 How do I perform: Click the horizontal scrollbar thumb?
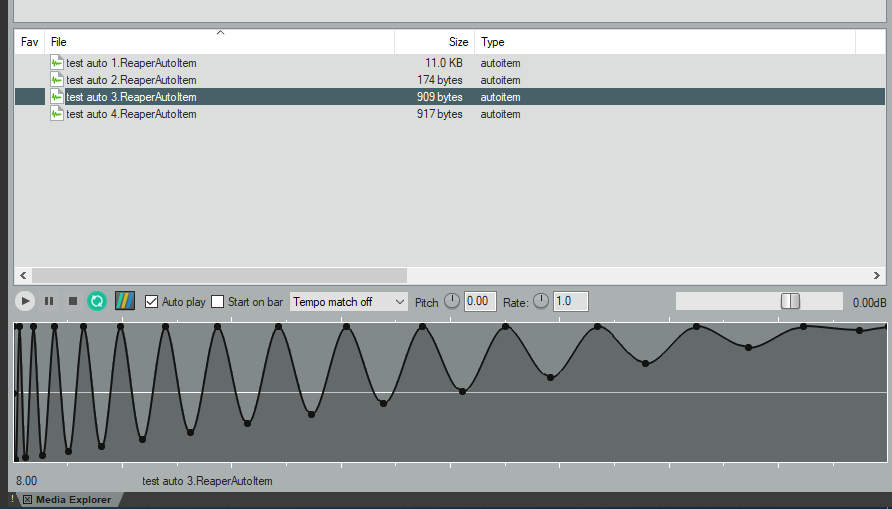(x=220, y=275)
